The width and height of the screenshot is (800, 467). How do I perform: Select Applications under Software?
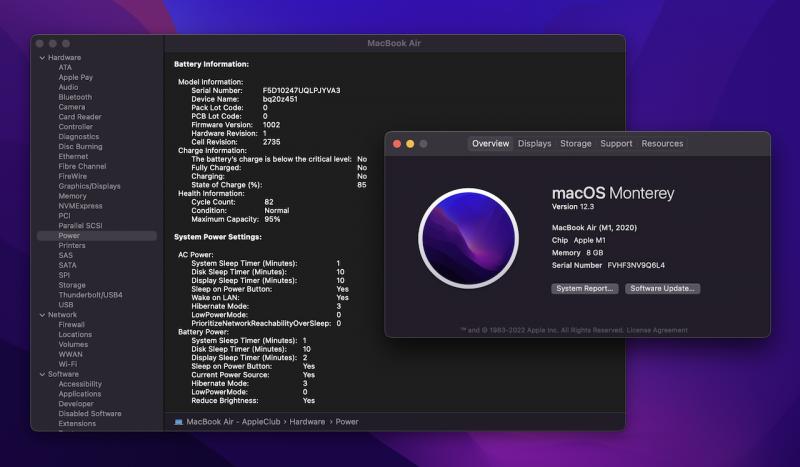coord(79,393)
